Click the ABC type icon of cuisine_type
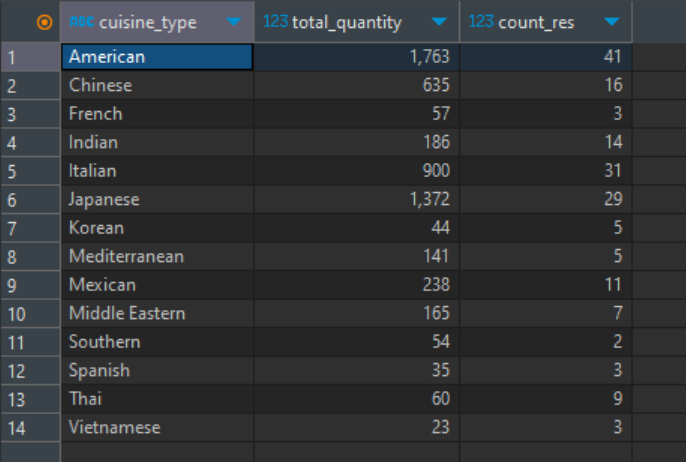The width and height of the screenshot is (686, 462). tap(82, 21)
